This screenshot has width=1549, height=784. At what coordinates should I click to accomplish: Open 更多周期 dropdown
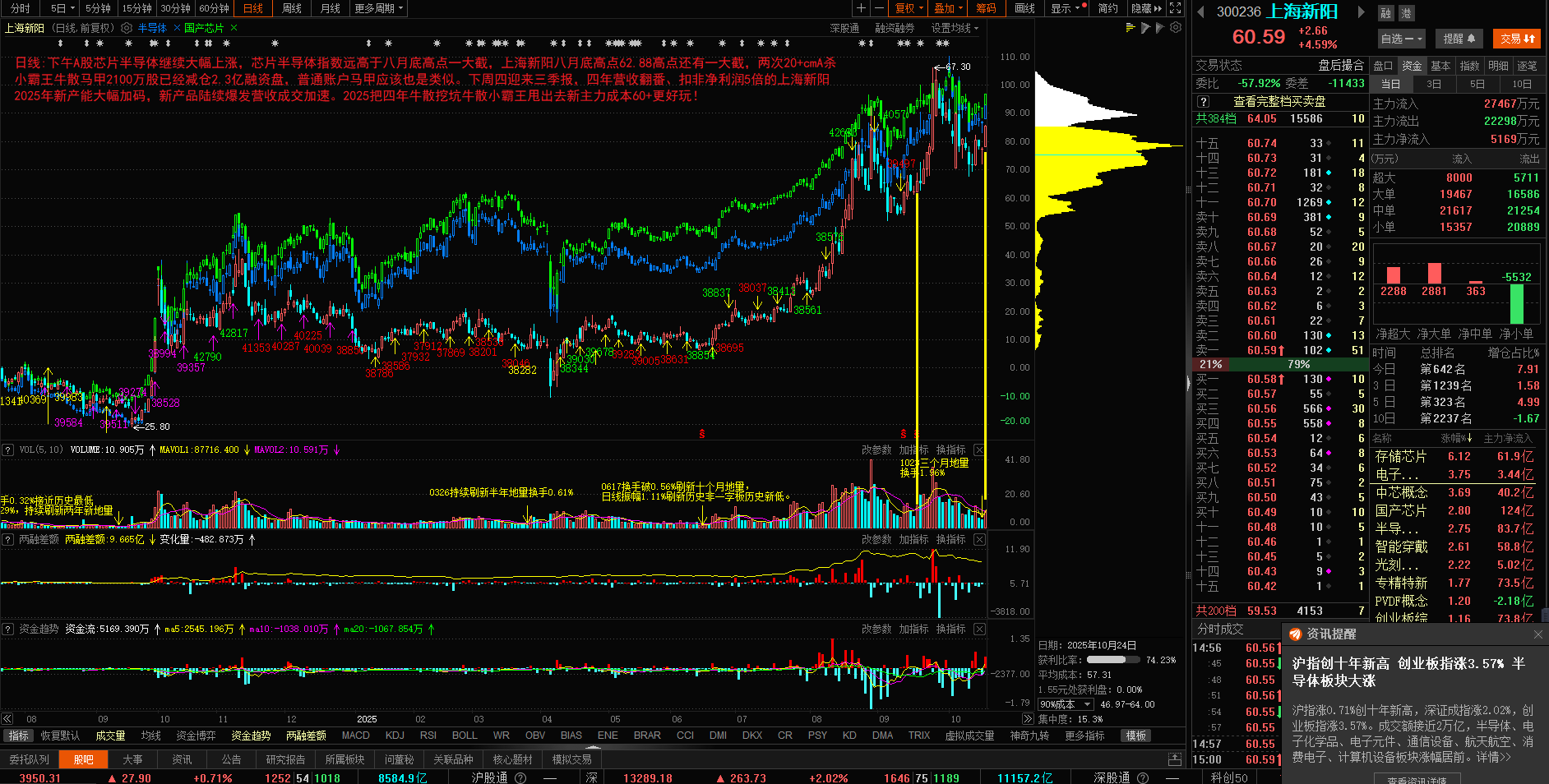tap(378, 8)
